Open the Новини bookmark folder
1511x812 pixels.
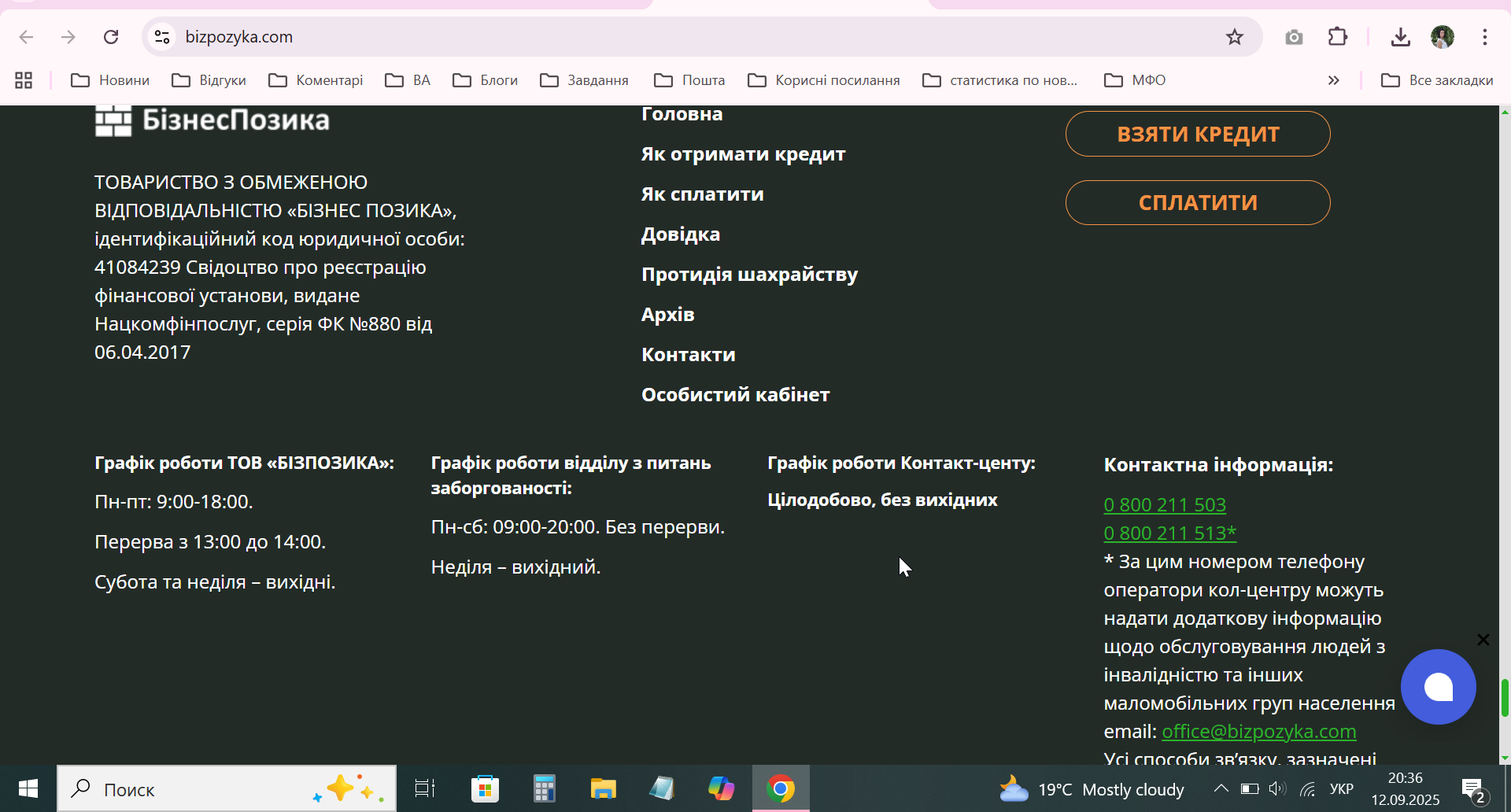110,80
